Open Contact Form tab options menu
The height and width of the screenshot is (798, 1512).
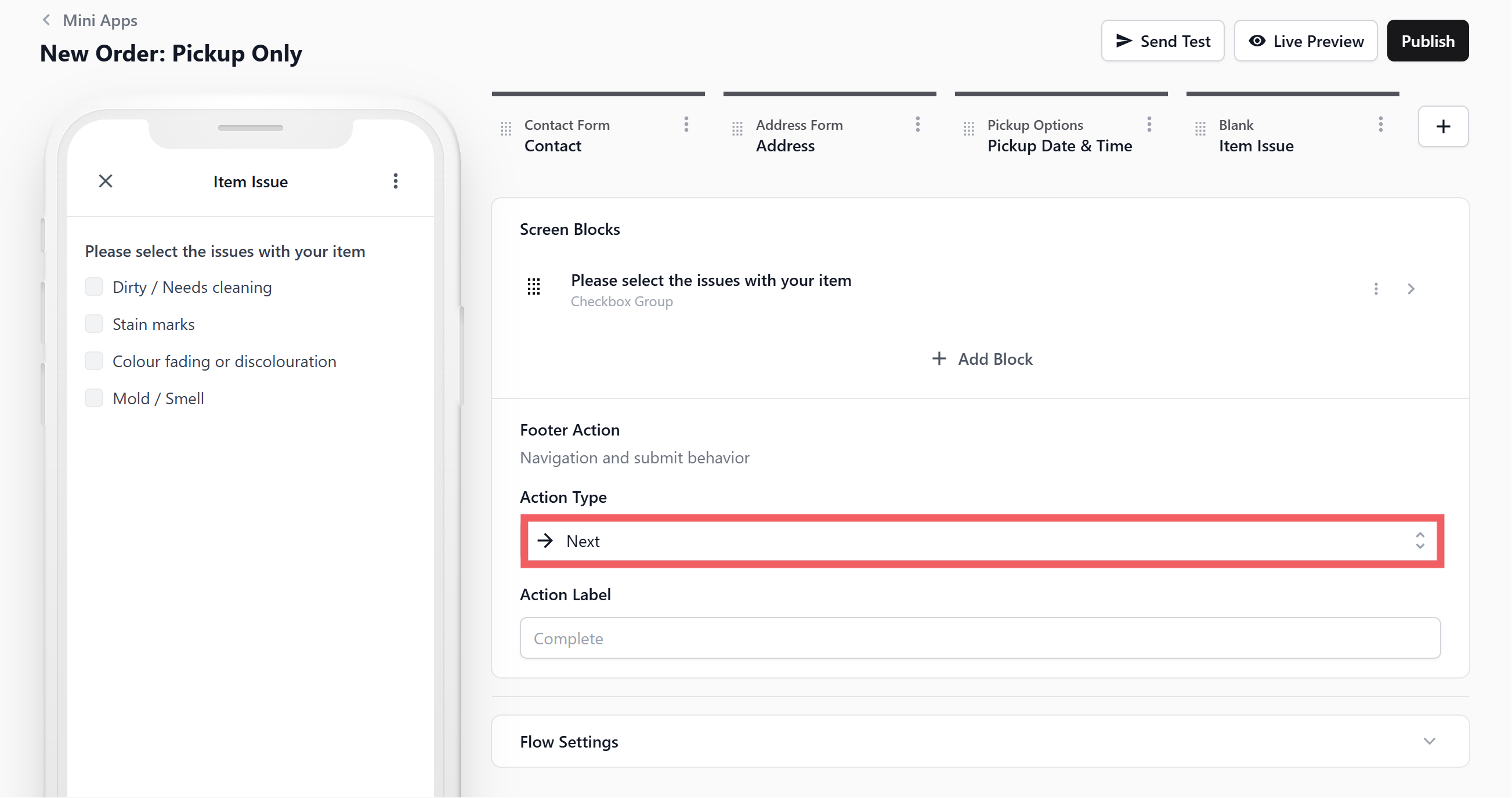pos(686,124)
